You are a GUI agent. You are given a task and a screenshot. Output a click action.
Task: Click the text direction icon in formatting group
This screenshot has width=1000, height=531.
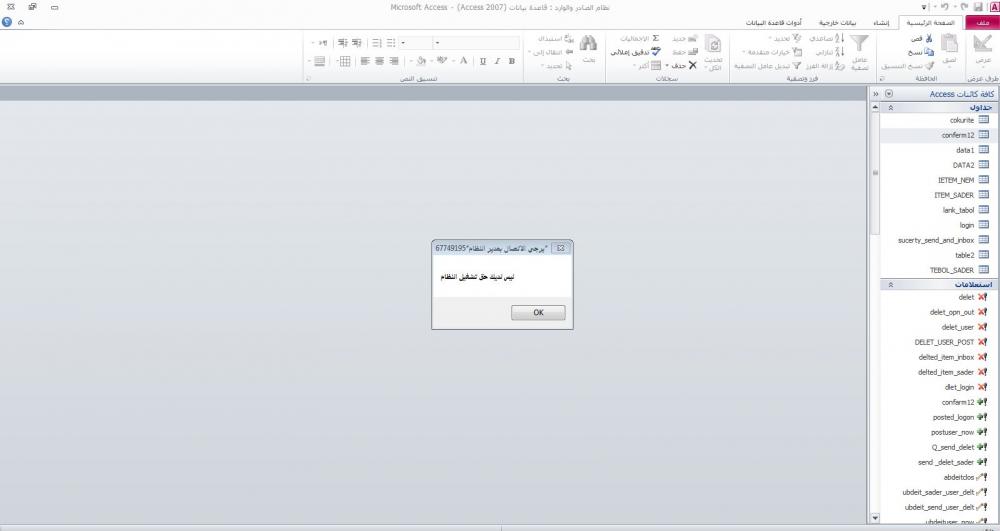click(322, 43)
